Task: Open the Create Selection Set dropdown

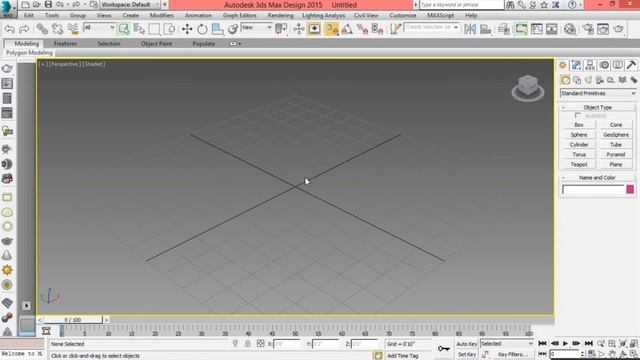Action: 431,27
